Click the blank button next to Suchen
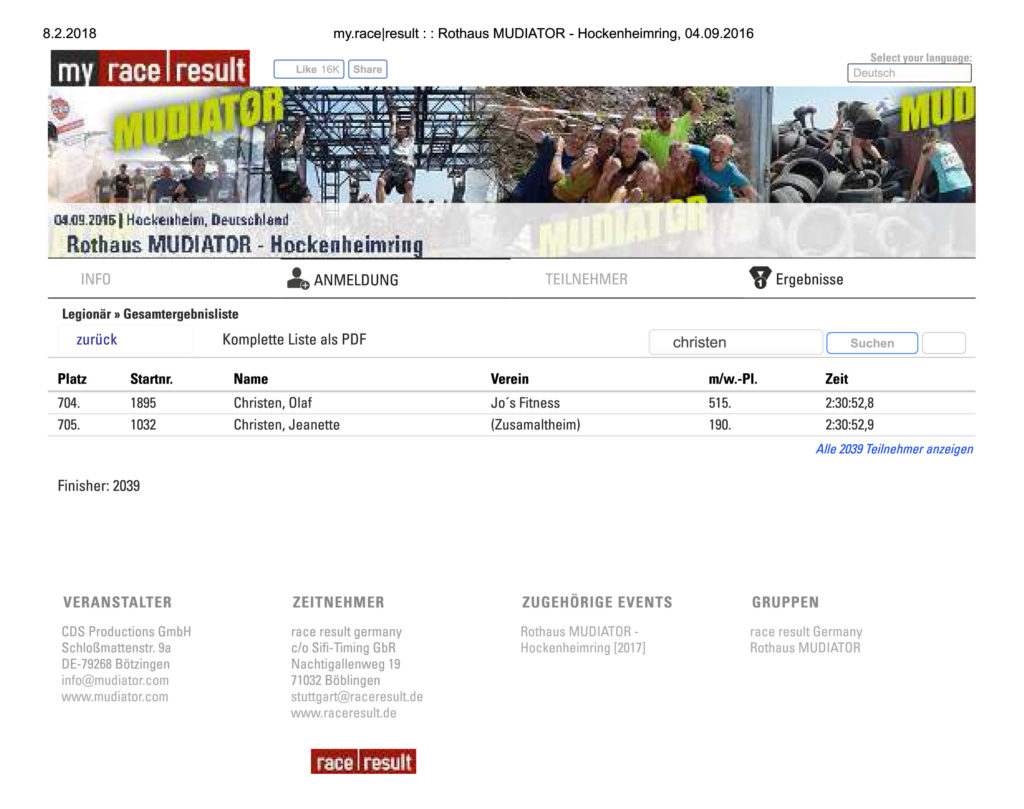Image resolution: width=1024 pixels, height=809 pixels. coord(944,343)
